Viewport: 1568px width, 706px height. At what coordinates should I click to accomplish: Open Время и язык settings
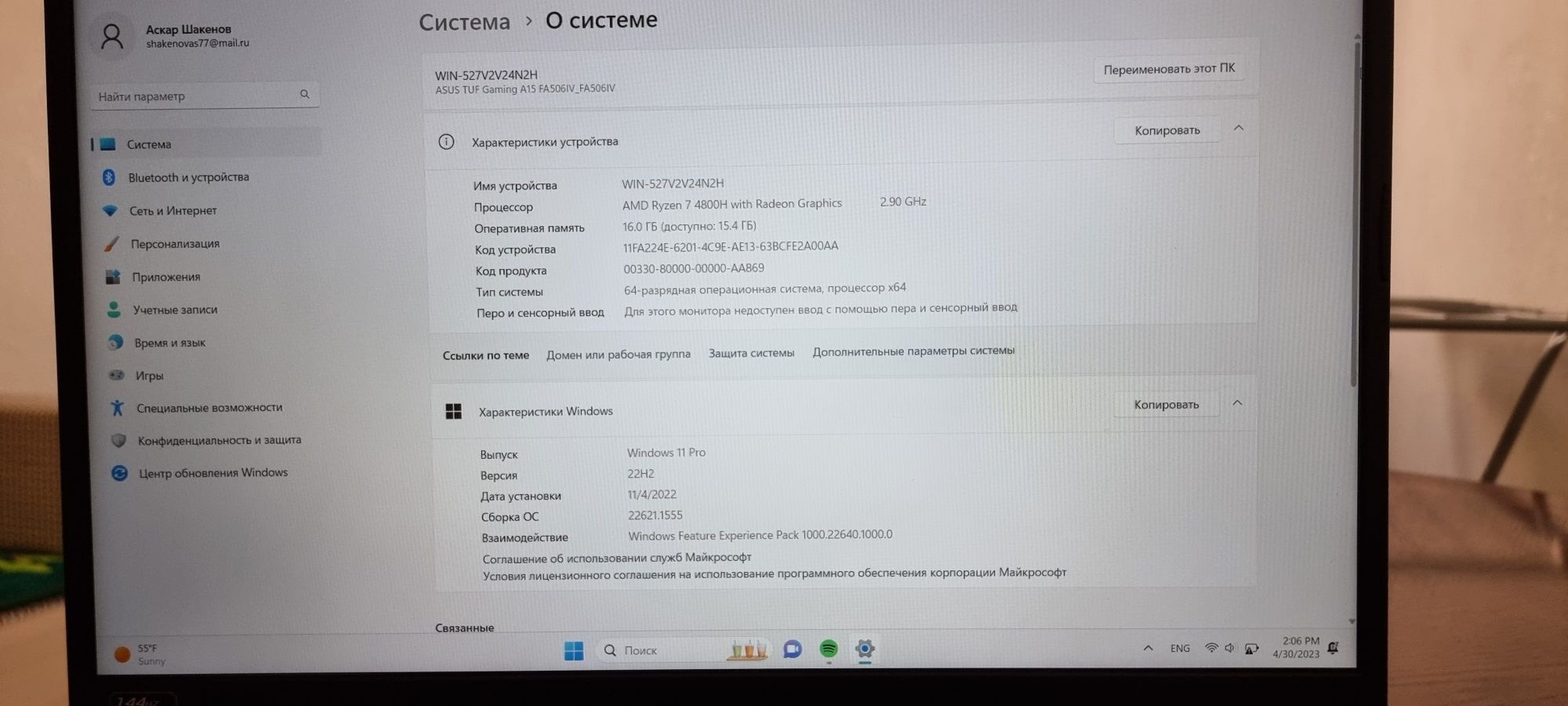click(x=169, y=343)
